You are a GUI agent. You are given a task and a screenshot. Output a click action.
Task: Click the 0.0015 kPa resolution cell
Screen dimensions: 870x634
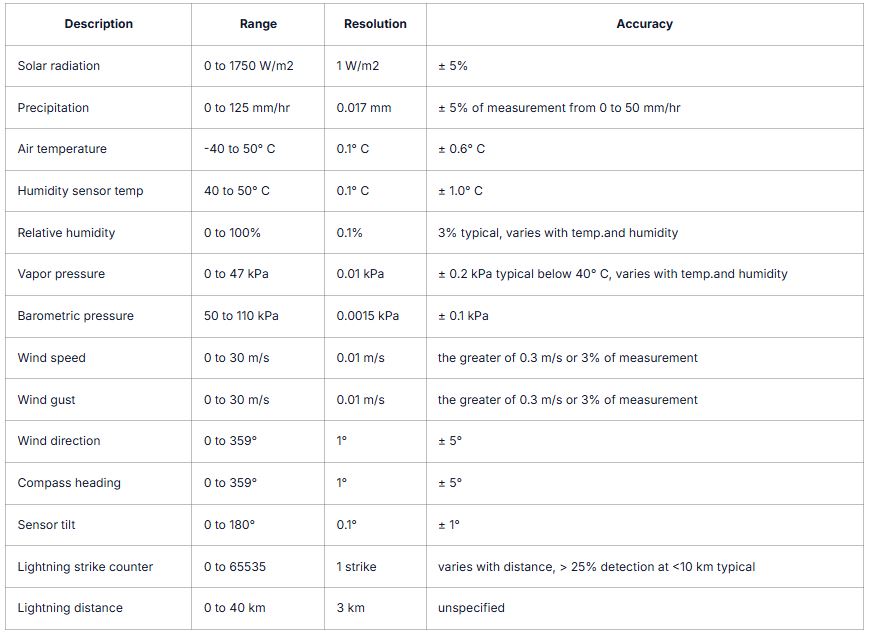(367, 316)
